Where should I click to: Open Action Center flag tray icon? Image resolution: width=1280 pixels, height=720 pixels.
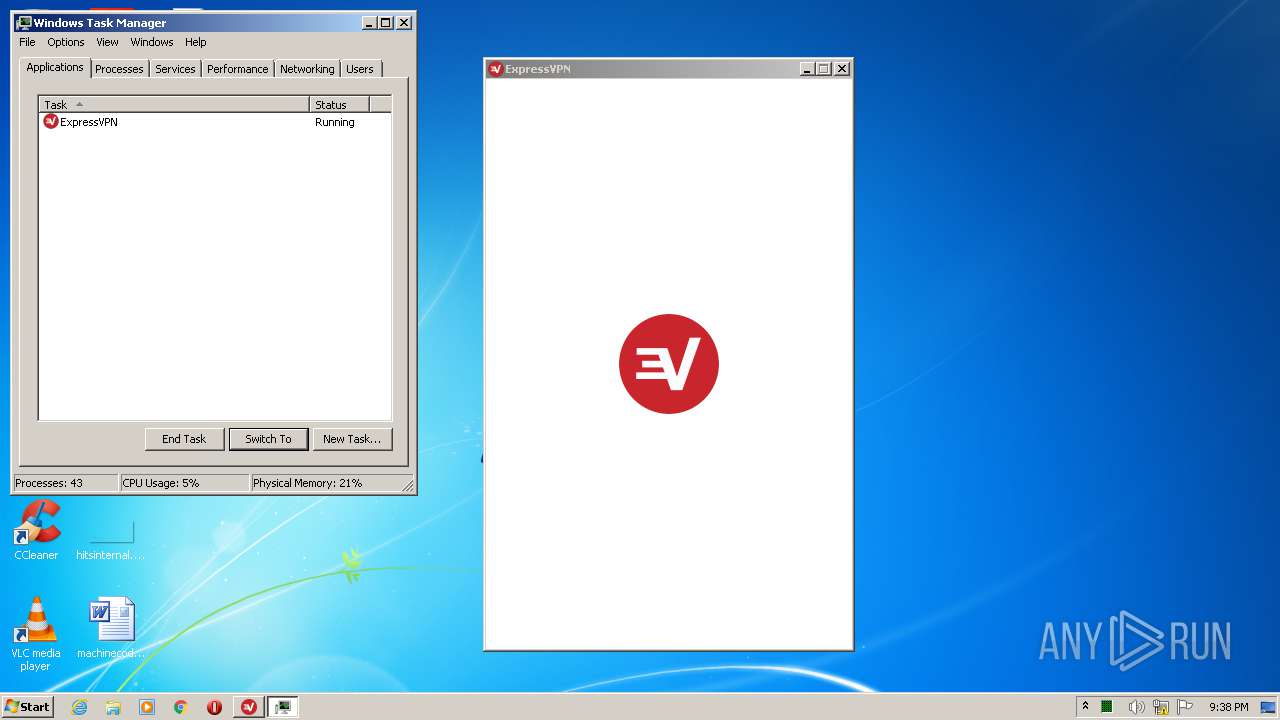point(1185,707)
